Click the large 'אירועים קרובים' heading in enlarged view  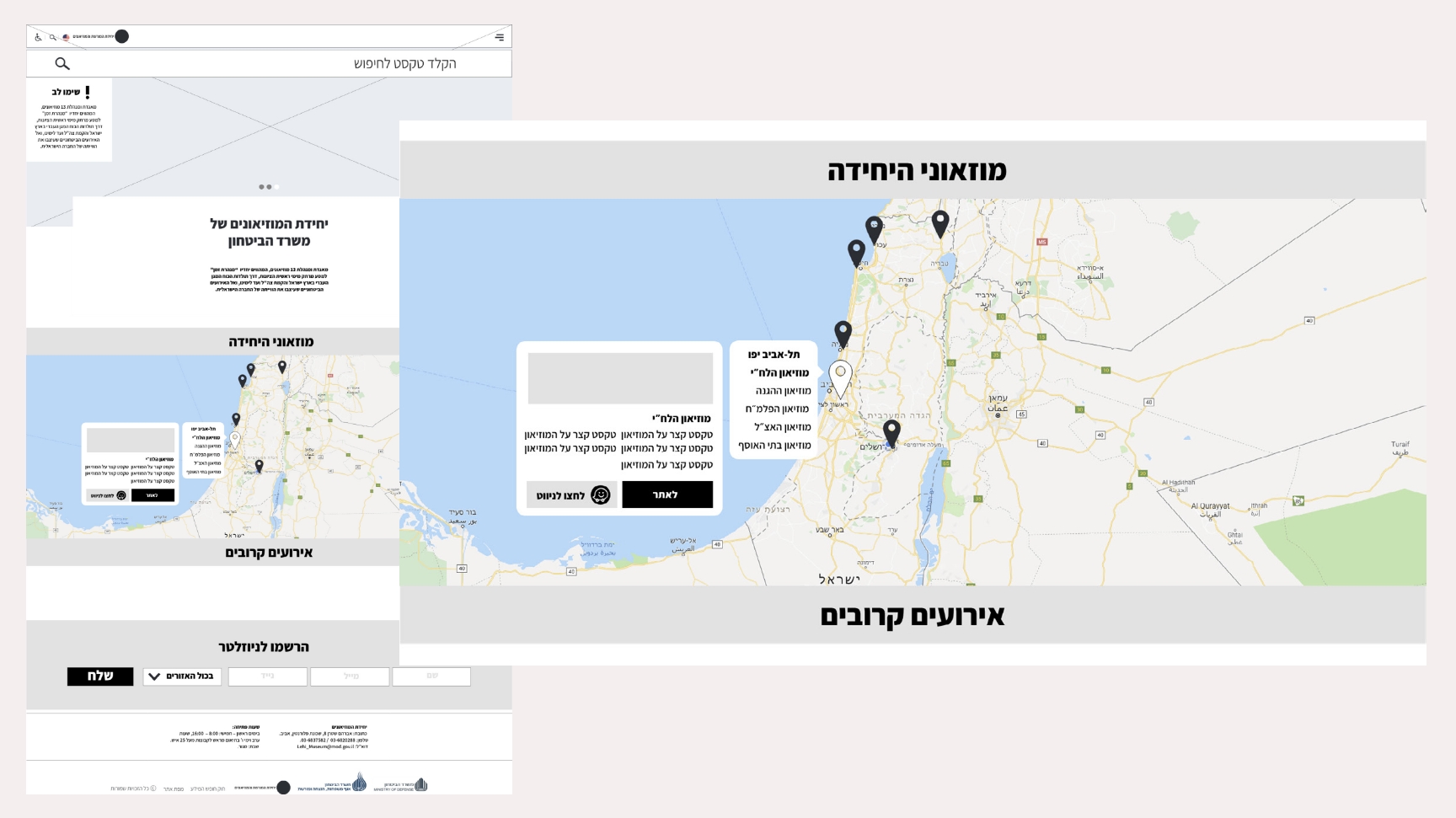(x=913, y=616)
